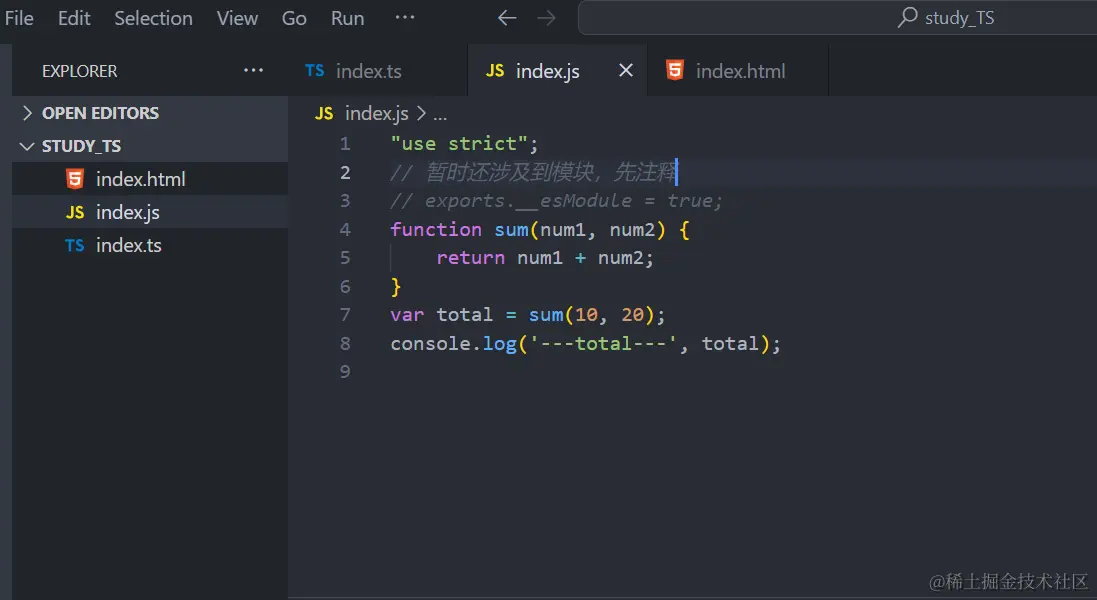1097x600 pixels.
Task: Click the HTML5 icon on index.html tab
Action: pos(674,71)
